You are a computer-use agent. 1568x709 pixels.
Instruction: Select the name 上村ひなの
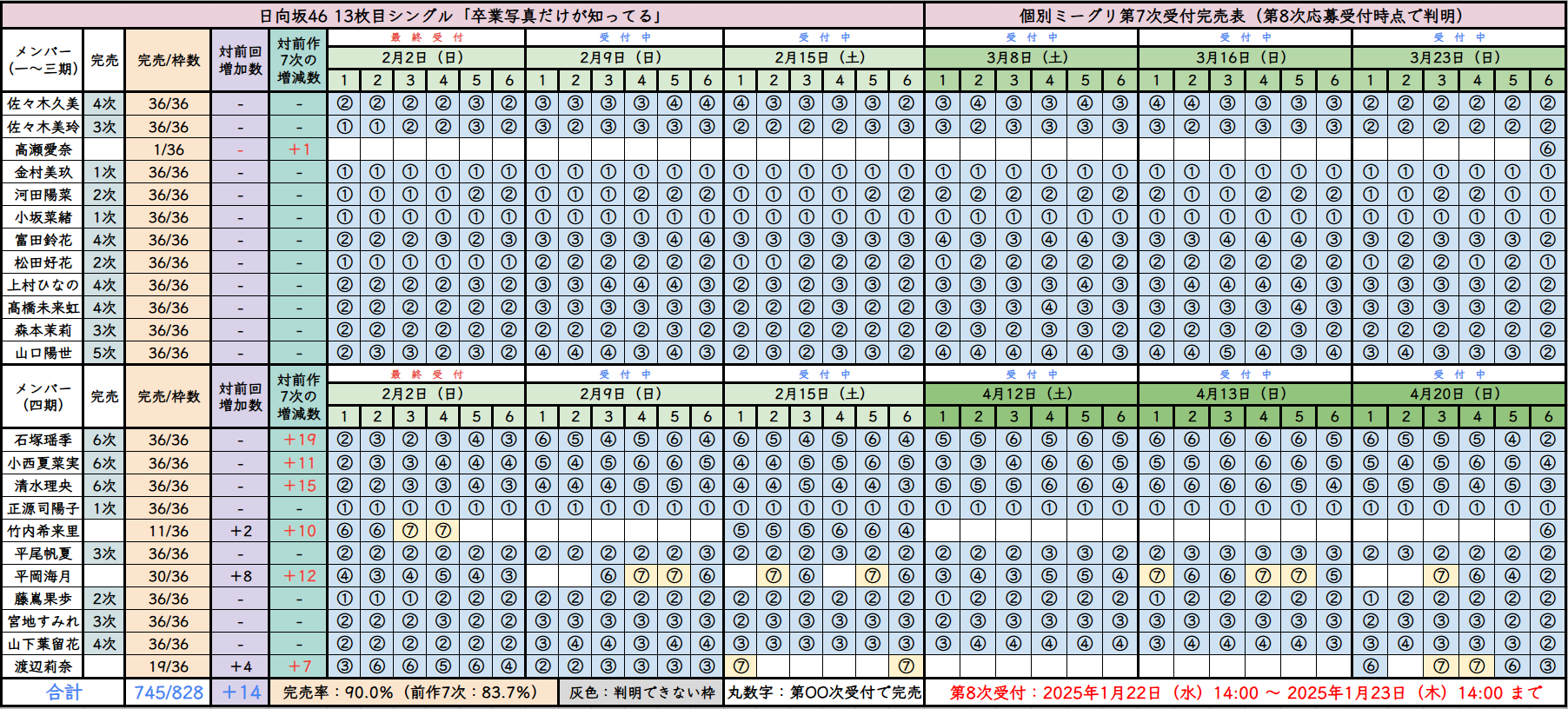(43, 285)
